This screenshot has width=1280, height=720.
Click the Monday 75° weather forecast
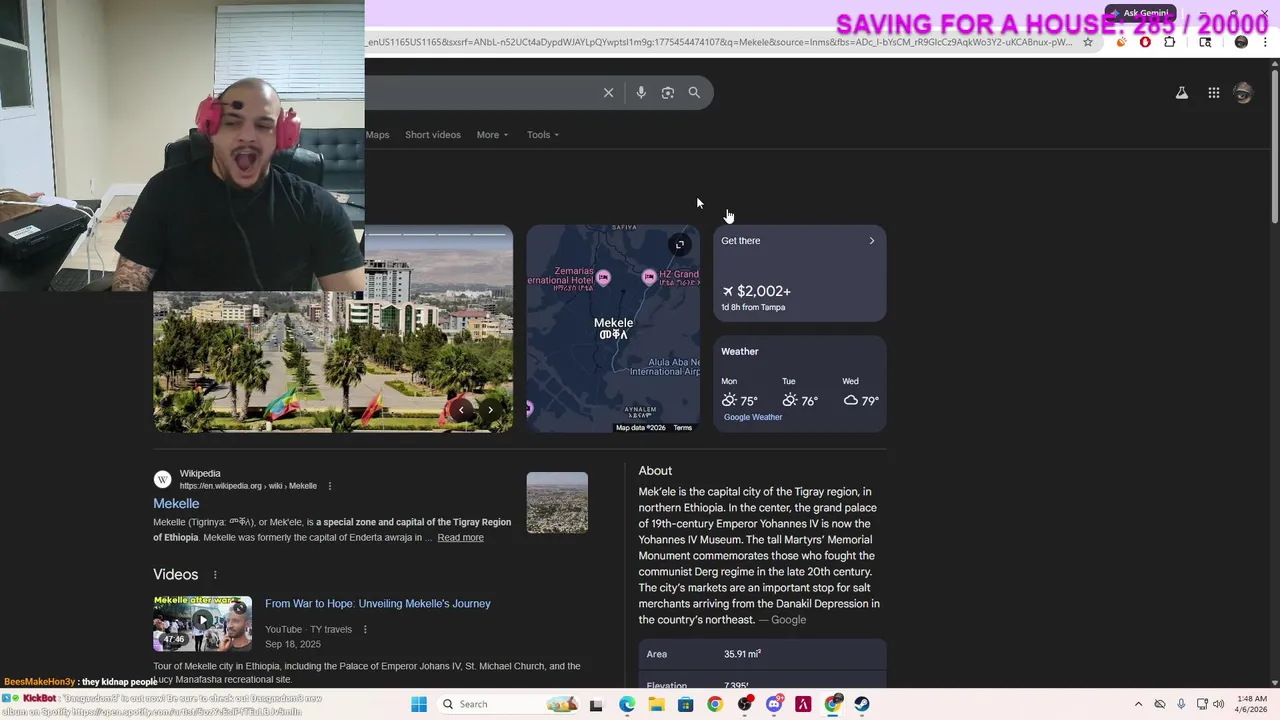point(739,394)
